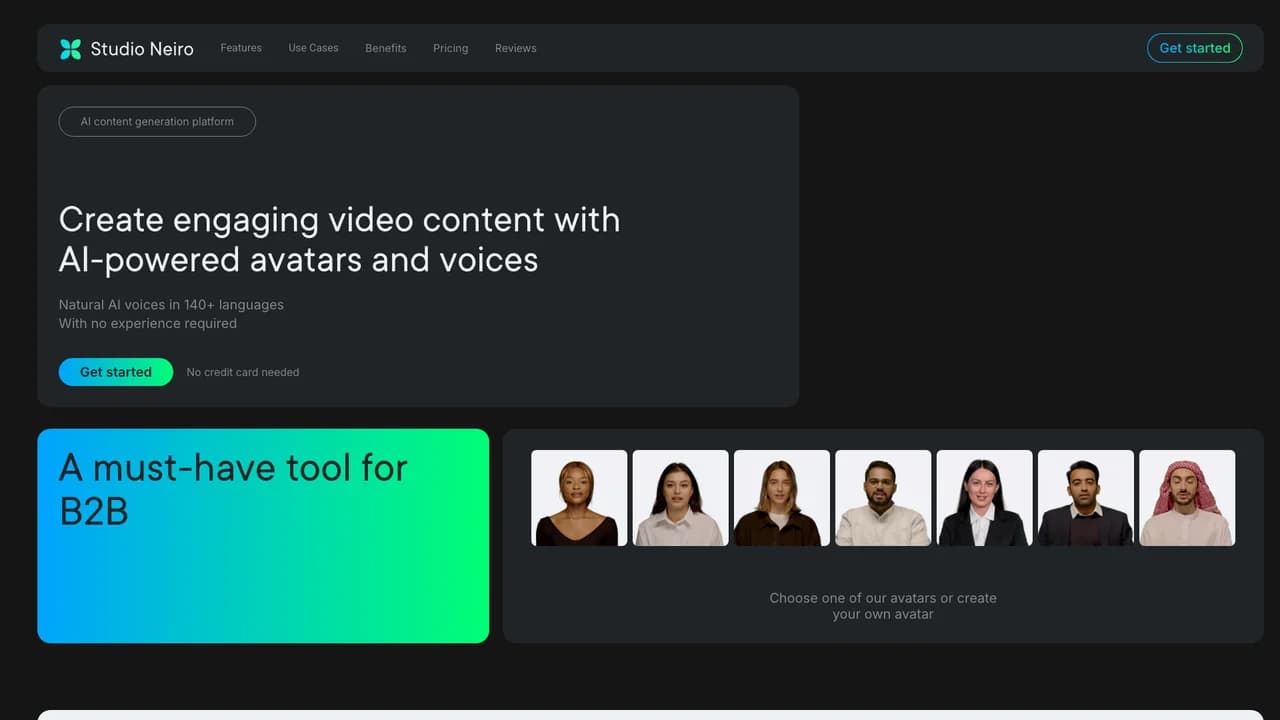The image size is (1280, 720).
Task: Select the man wearing red keffiyeh avatar
Action: (x=1187, y=498)
